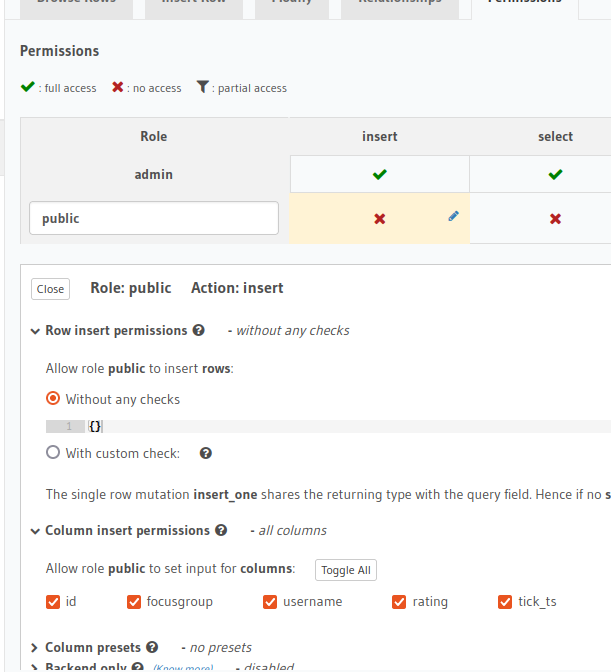
Task: Click the Toggle All button
Action: pos(346,570)
